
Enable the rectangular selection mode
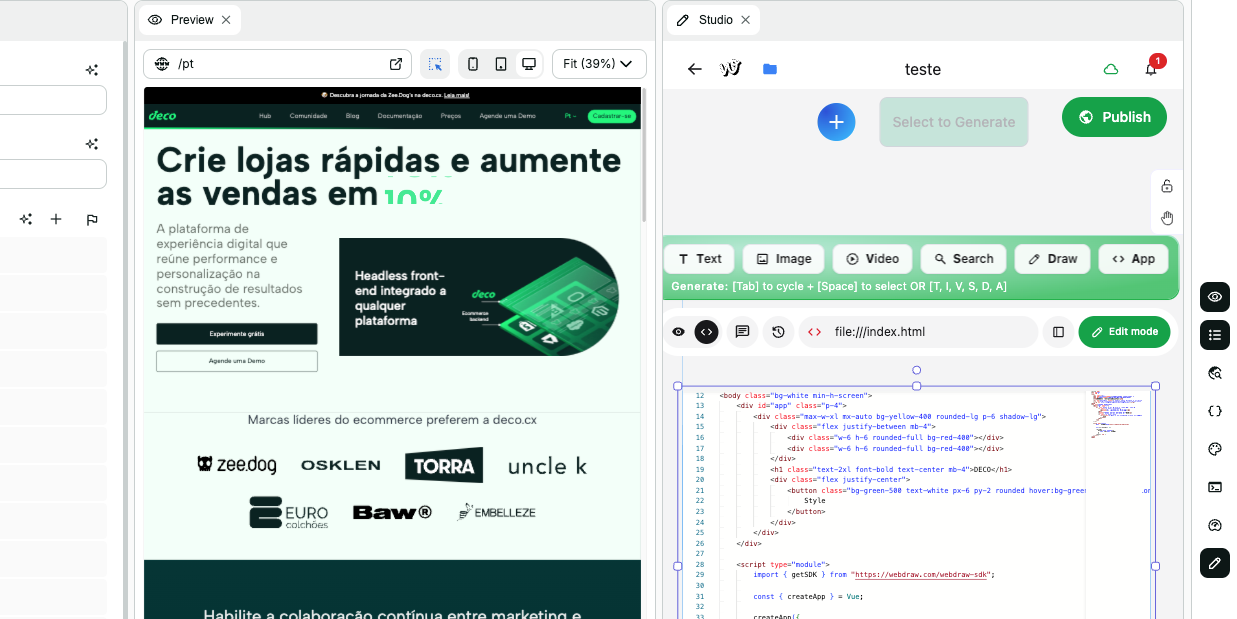point(435,63)
